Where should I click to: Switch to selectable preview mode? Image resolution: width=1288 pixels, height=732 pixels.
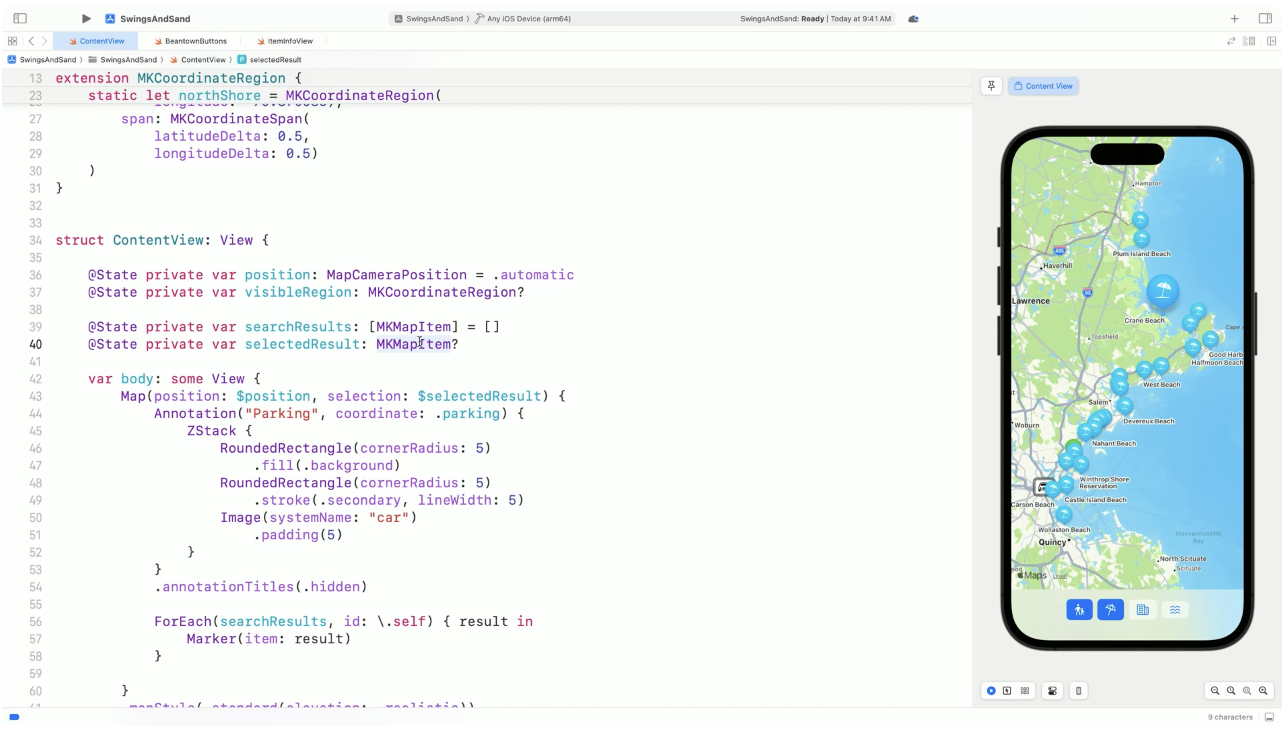click(x=1007, y=691)
